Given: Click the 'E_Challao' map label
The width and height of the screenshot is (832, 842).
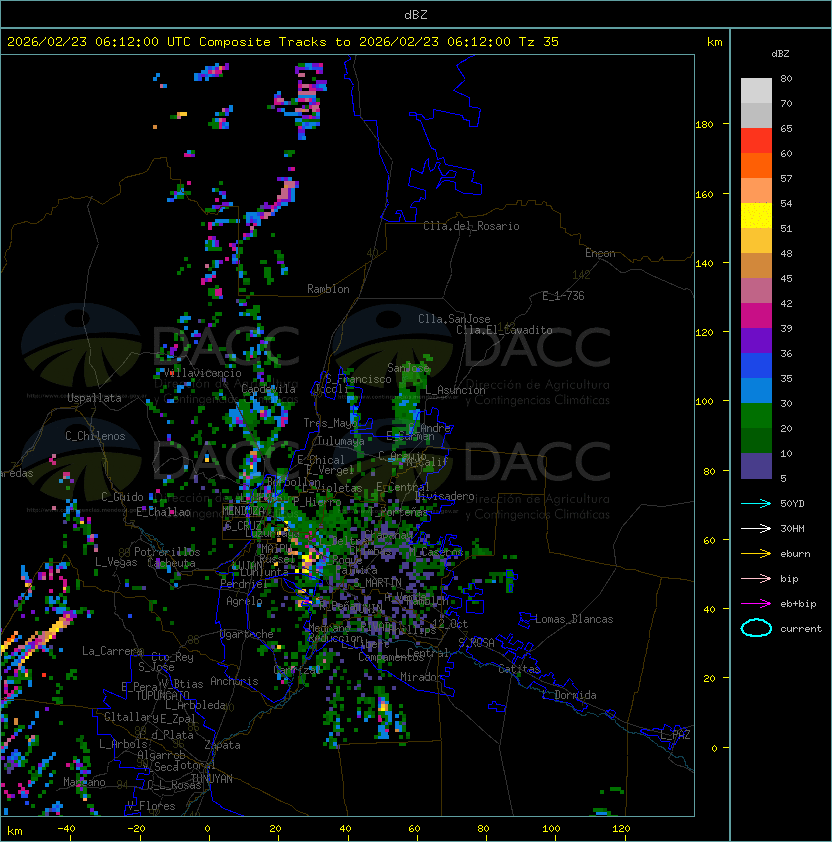Looking at the screenshot, I should pyautogui.click(x=163, y=512).
